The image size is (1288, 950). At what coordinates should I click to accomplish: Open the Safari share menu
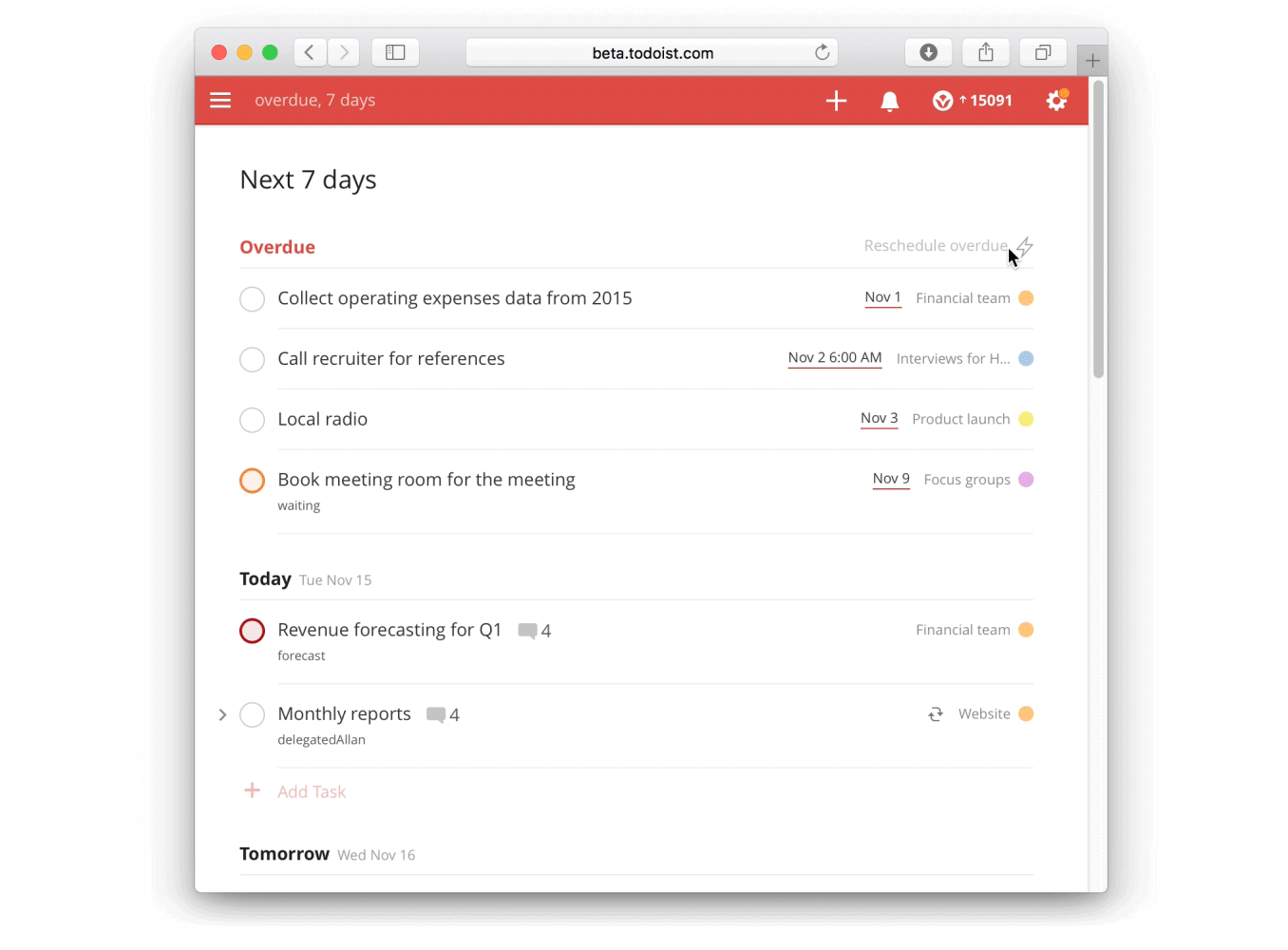click(986, 52)
